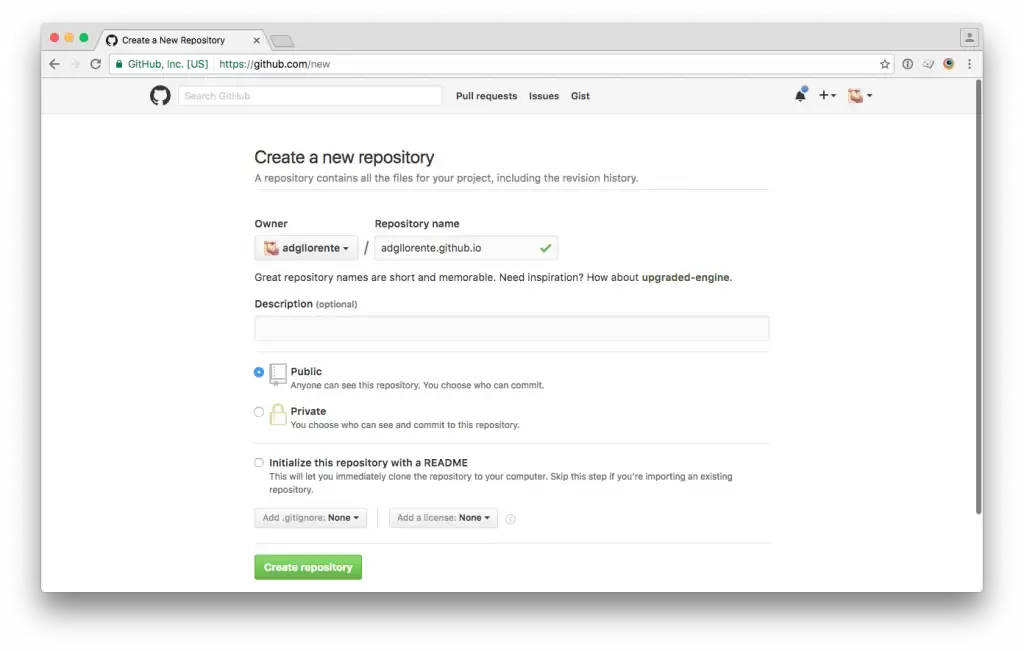Click the circled info help extension icon
1024x651 pixels.
pos(907,63)
